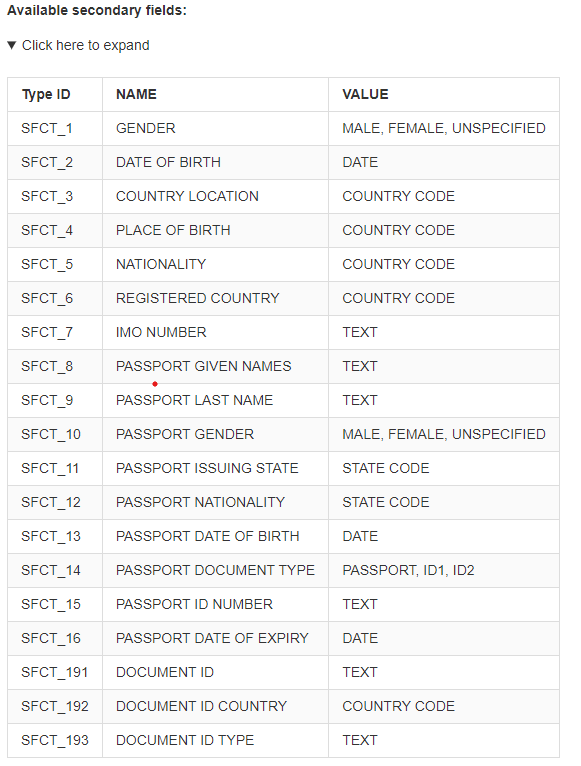Viewport: 581px width, 766px height.
Task: Click the SFCT_16 type ID cell
Action: [55, 638]
